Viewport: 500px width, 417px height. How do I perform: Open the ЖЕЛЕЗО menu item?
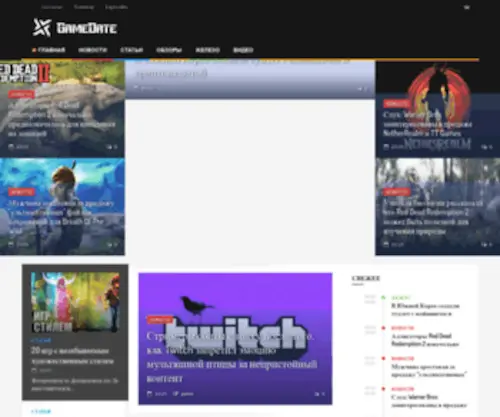point(207,50)
